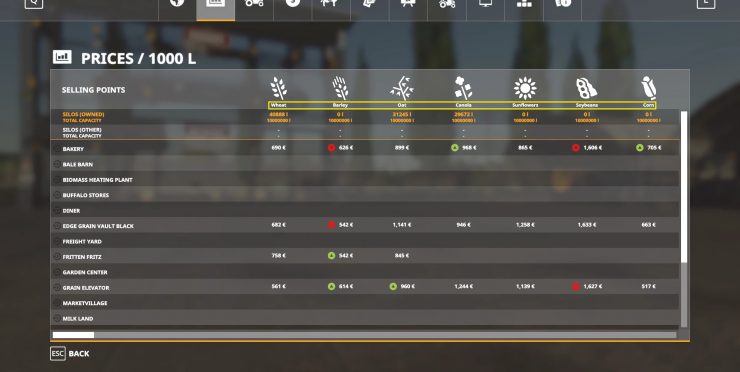This screenshot has height=372, width=740.
Task: Expand the Grain Elevator row
Action: (57, 287)
